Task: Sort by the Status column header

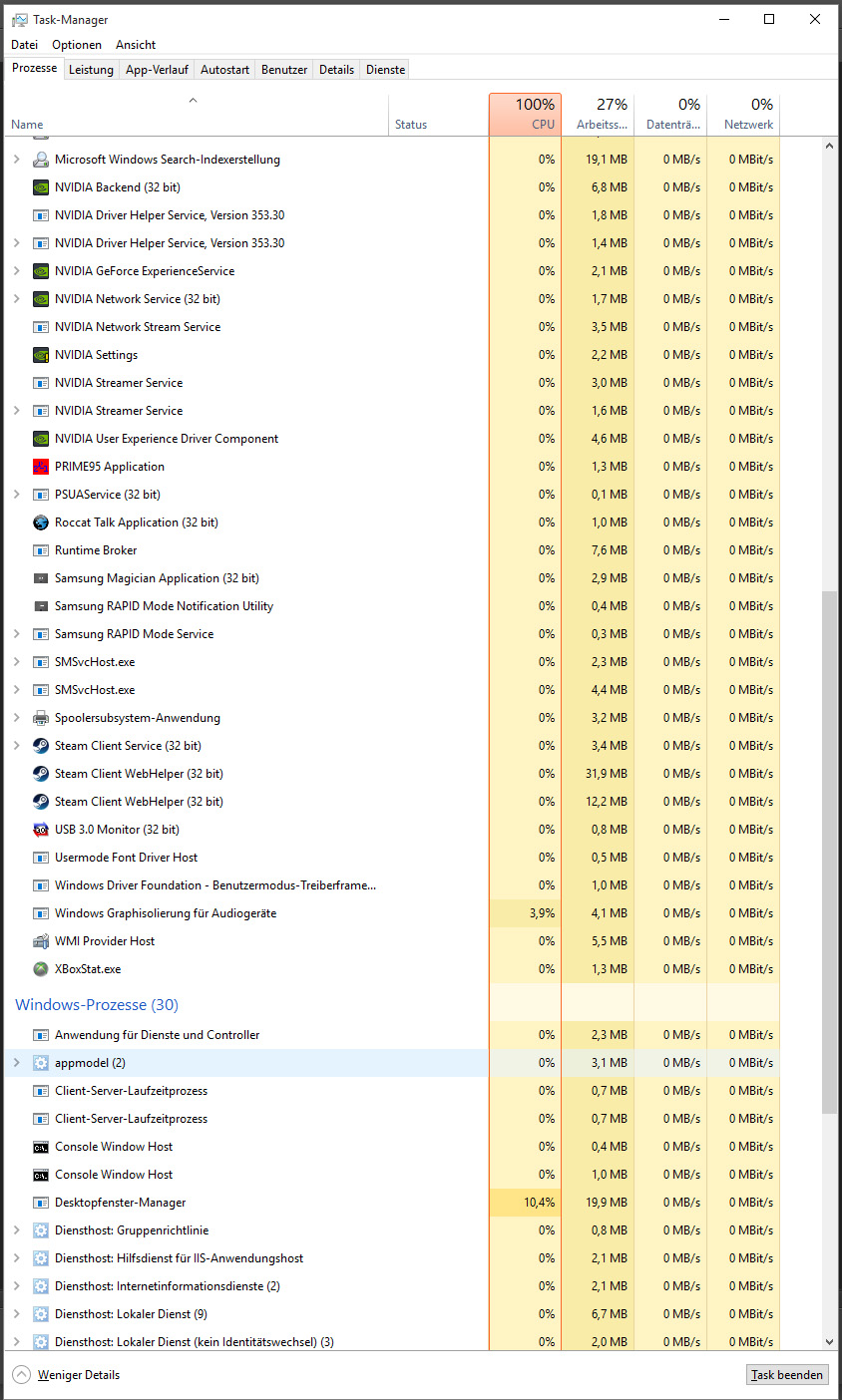Action: pos(439,115)
